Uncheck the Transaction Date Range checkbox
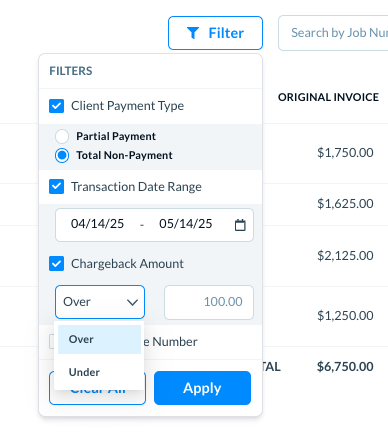The width and height of the screenshot is (388, 436). (57, 187)
